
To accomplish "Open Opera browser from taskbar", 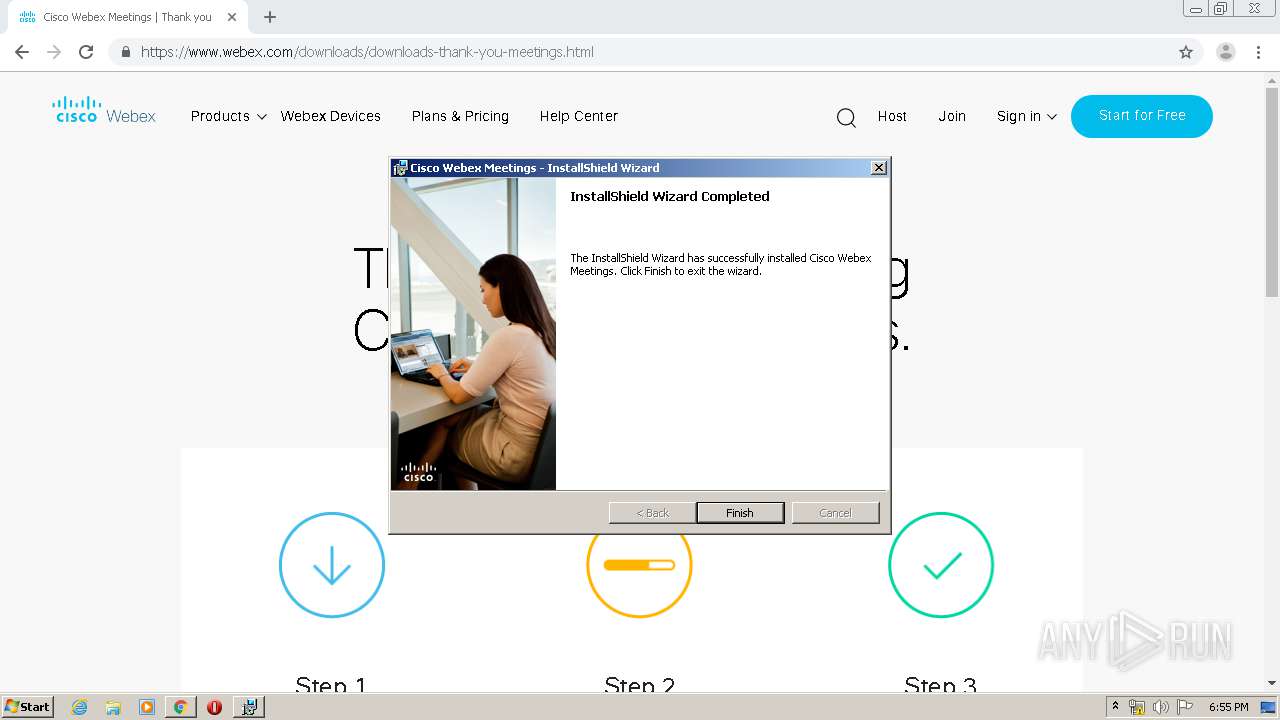I will (x=214, y=707).
